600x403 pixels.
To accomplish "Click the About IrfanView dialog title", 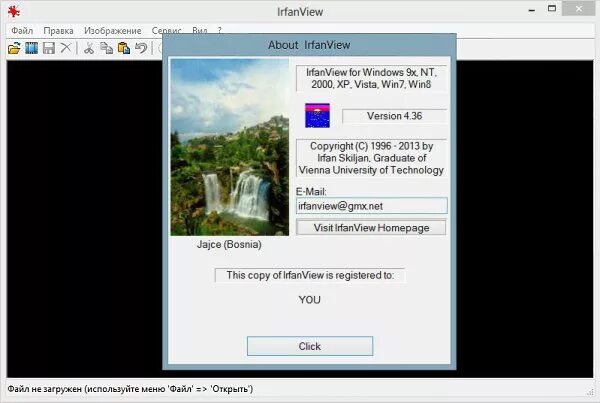I will pyautogui.click(x=309, y=45).
